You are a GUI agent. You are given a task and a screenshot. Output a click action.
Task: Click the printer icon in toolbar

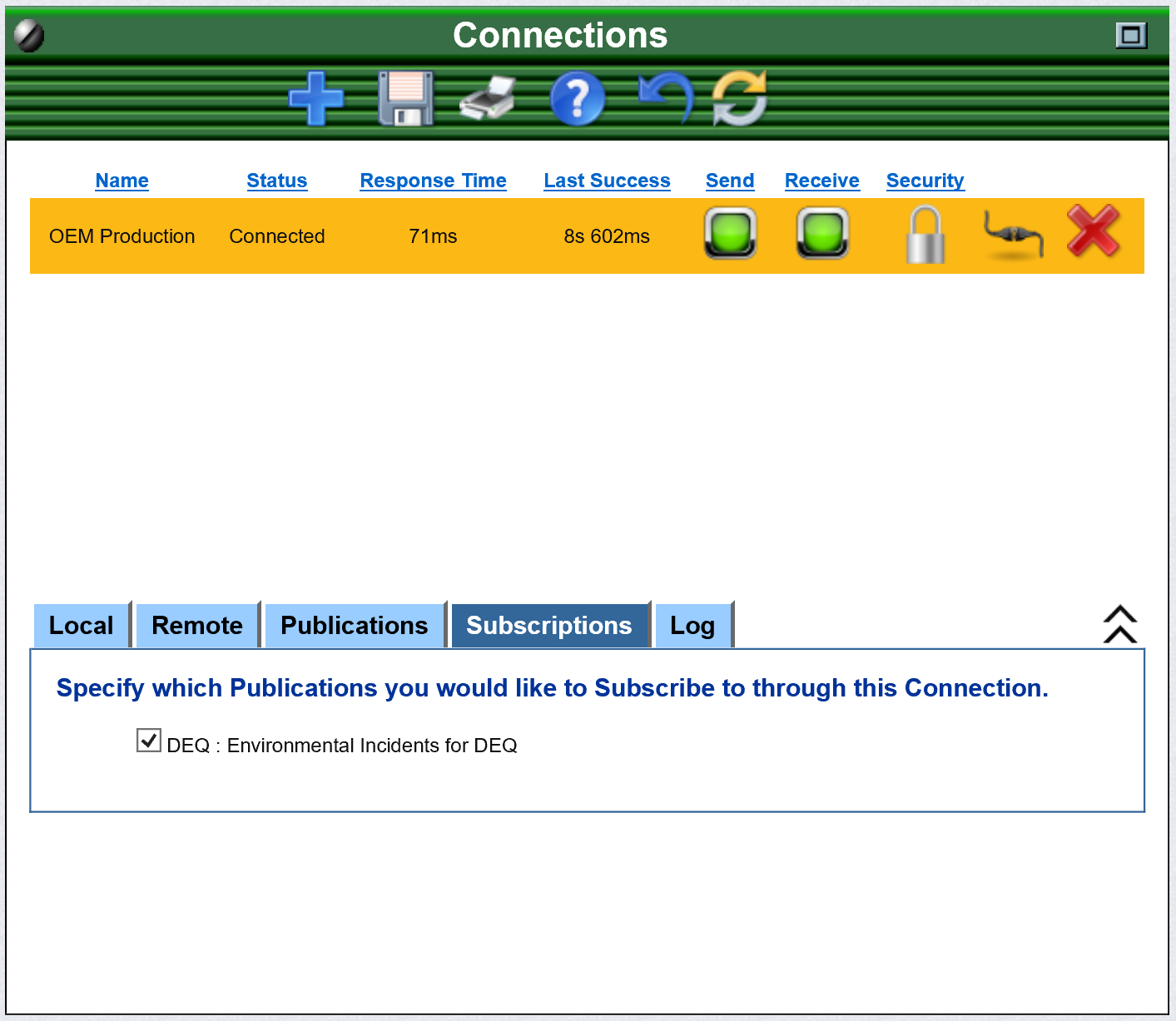(x=489, y=98)
